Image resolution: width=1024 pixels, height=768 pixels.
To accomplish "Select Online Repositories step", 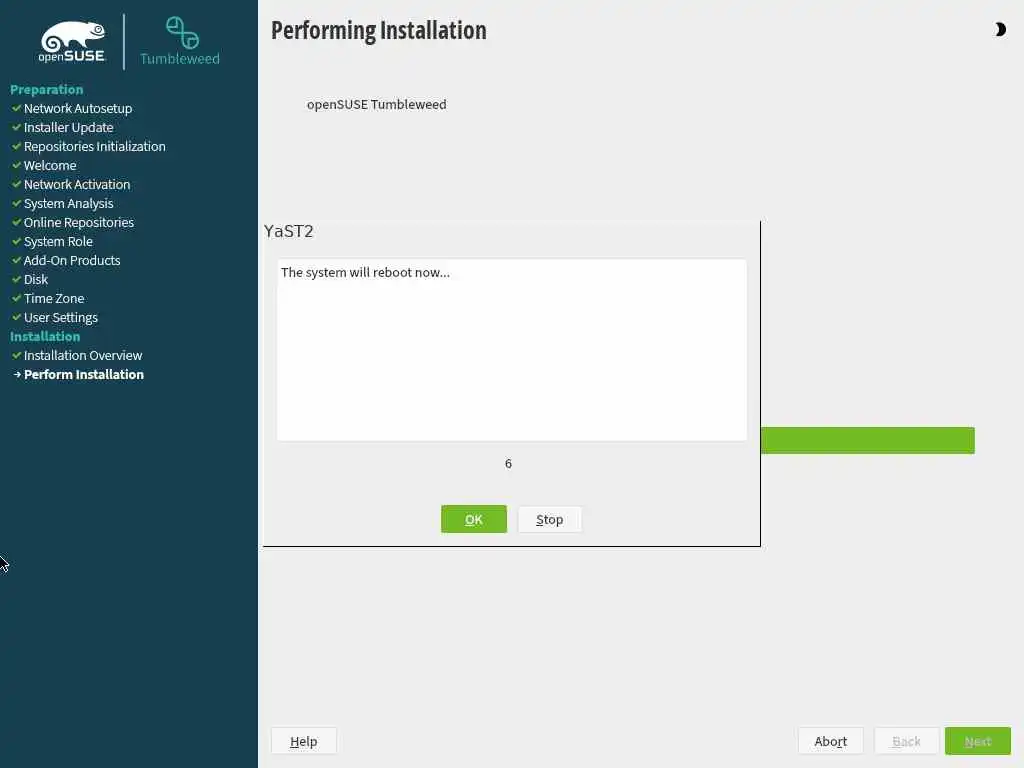I will pyautogui.click(x=79, y=222).
